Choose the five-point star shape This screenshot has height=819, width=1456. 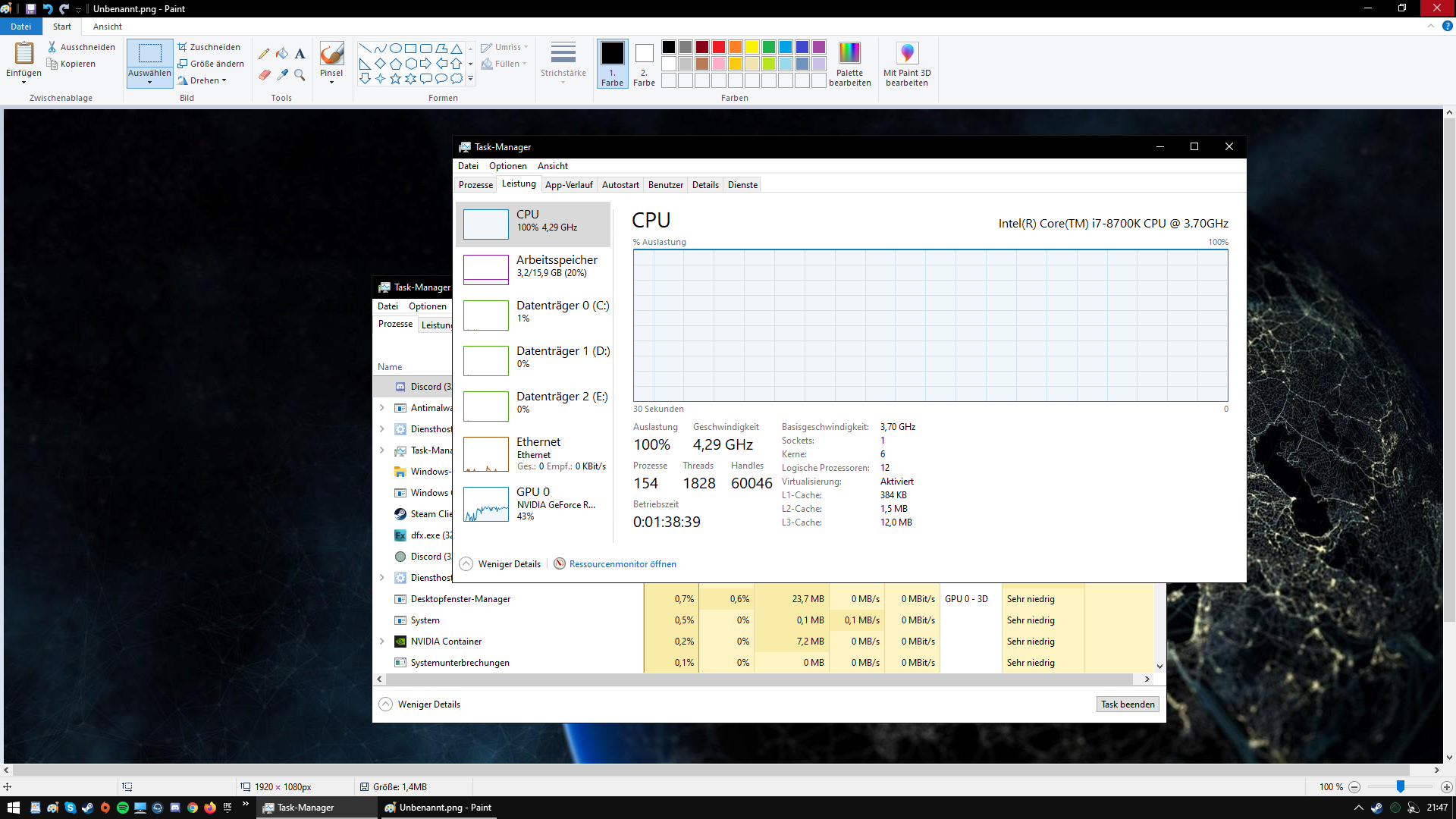tap(395, 78)
